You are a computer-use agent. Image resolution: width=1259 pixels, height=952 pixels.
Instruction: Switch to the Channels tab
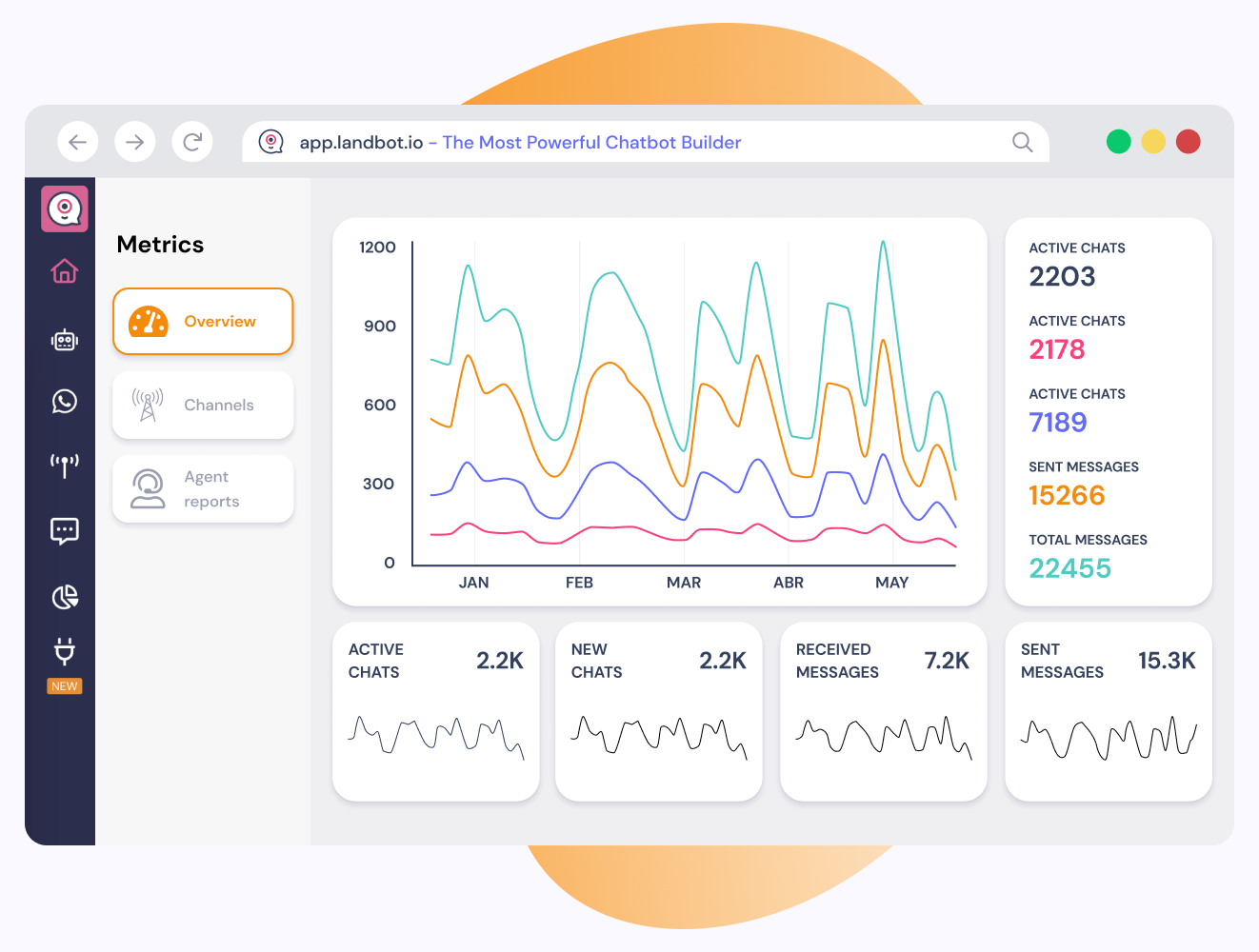pyautogui.click(x=203, y=406)
